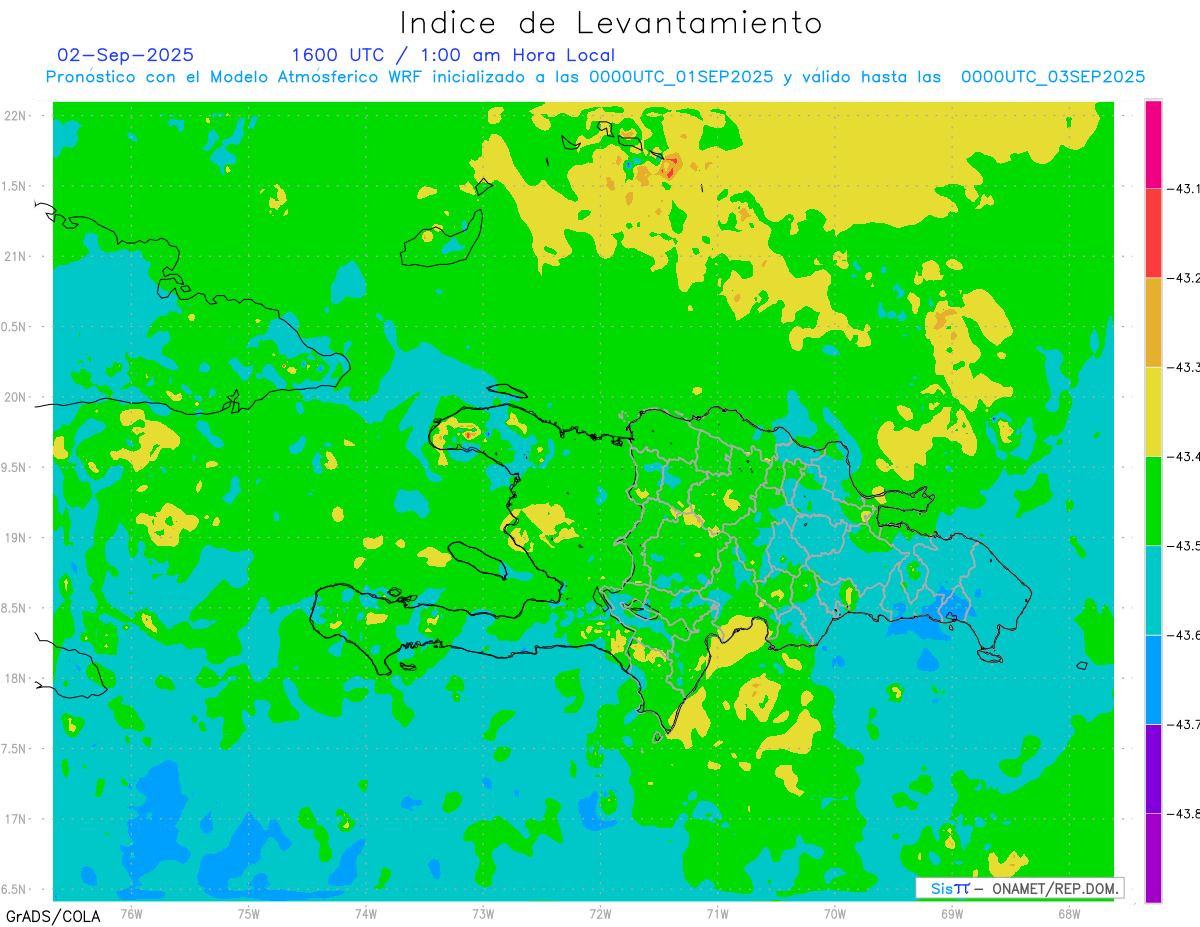The width and height of the screenshot is (1200, 927).
Task: Pick the cyan color bar segment
Action: tap(1153, 590)
